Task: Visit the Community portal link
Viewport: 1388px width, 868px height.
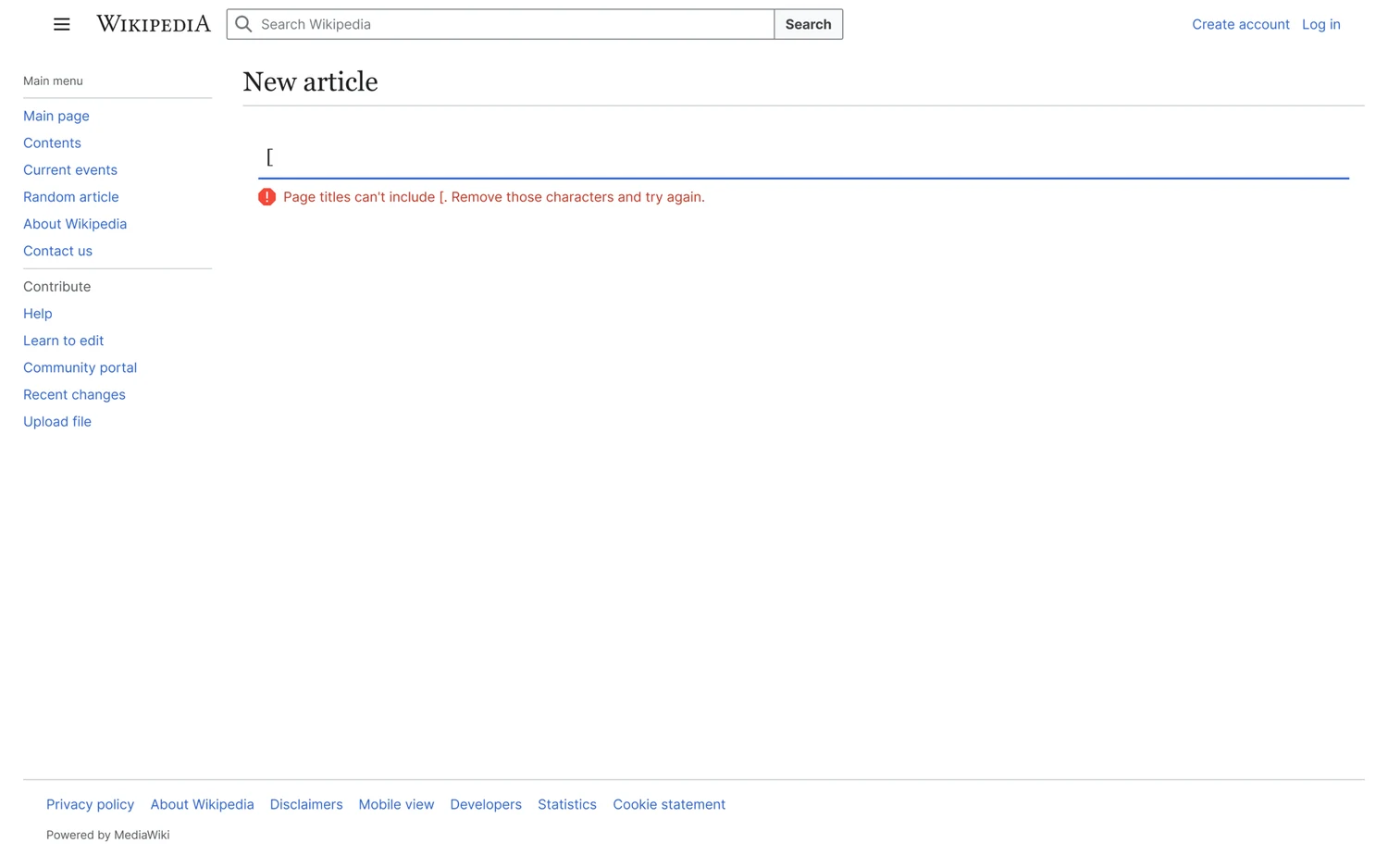Action: 81,367
